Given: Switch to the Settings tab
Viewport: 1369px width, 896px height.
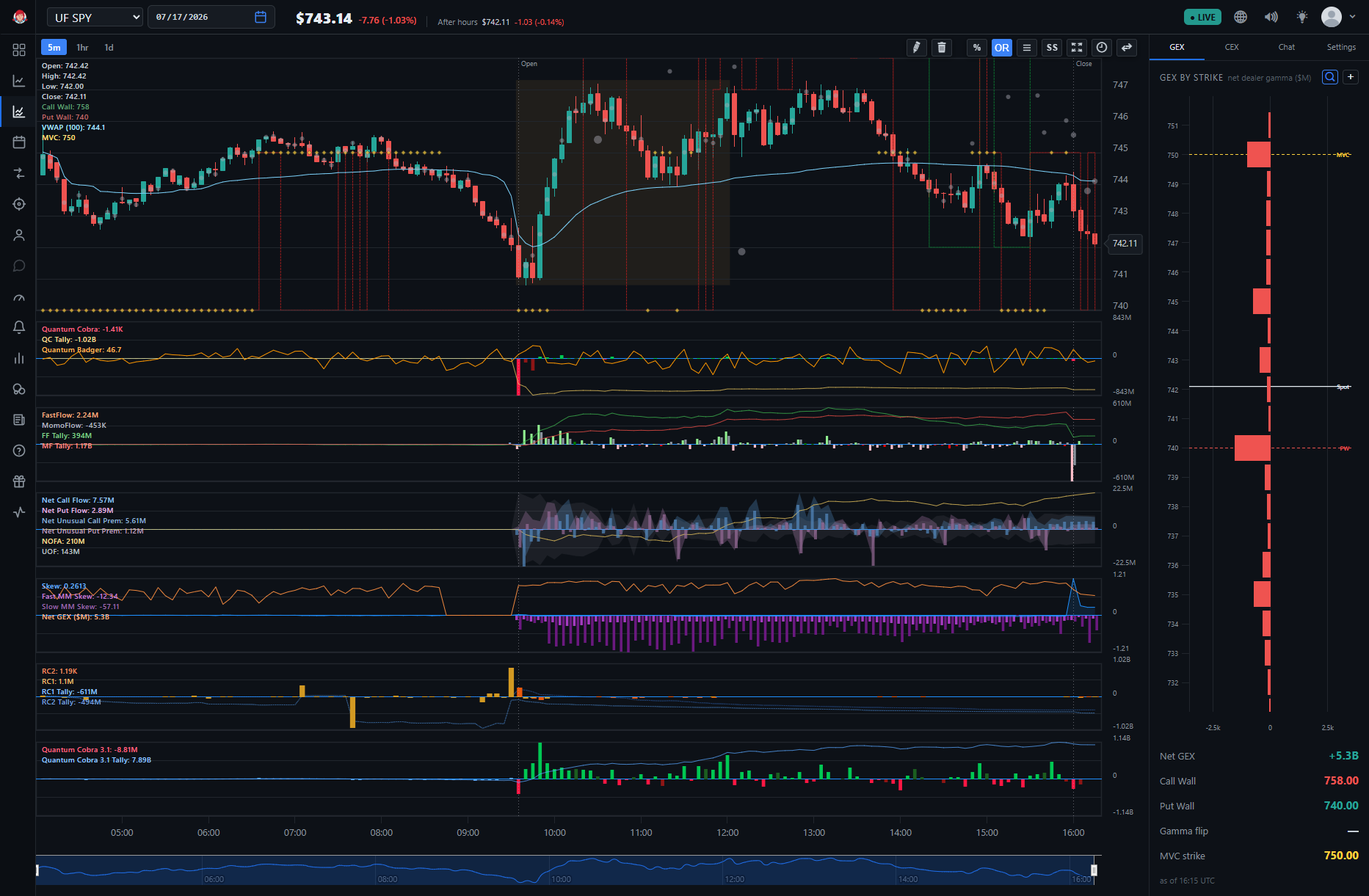Looking at the screenshot, I should coord(1341,47).
